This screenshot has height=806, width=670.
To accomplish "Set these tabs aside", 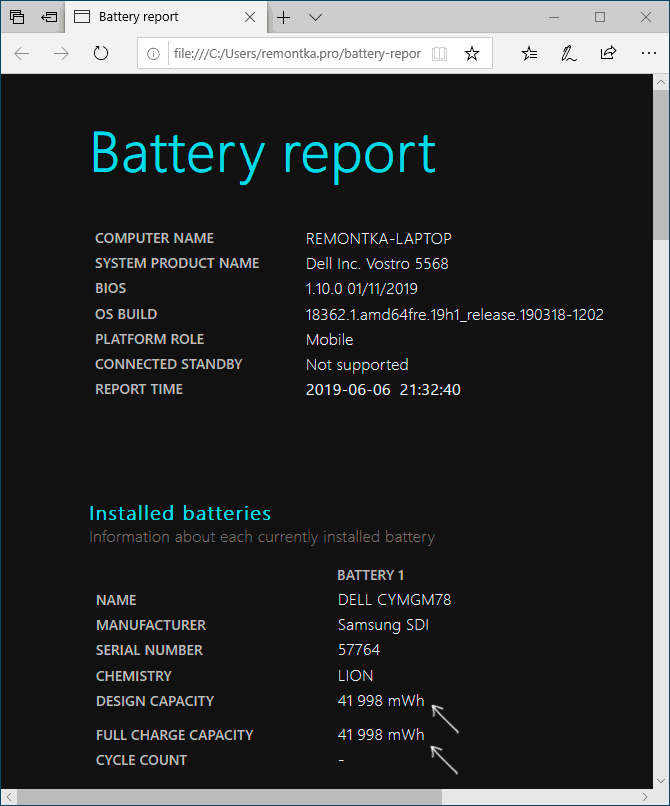I will (49, 17).
